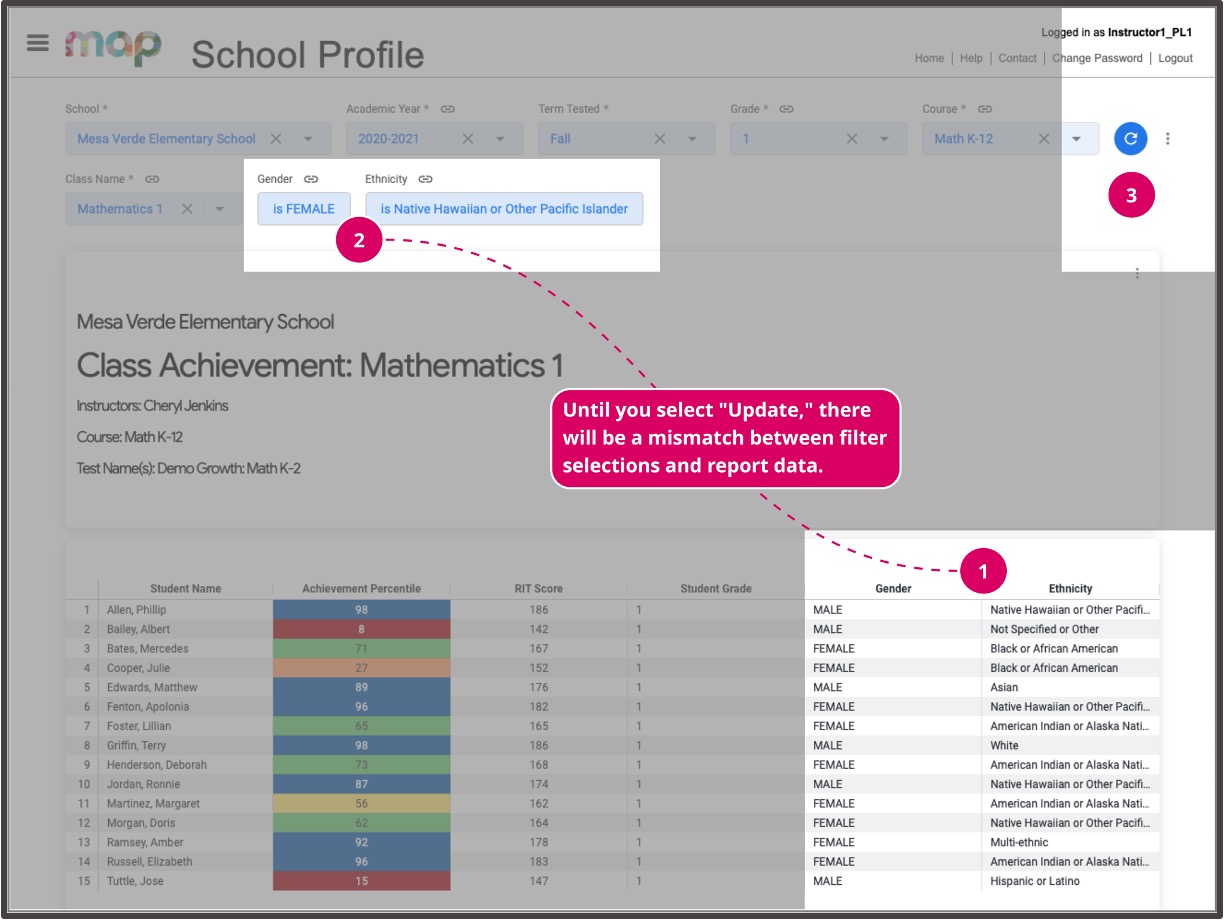Click the Change Password link
The width and height of the screenshot is (1224, 920).
tap(1098, 58)
